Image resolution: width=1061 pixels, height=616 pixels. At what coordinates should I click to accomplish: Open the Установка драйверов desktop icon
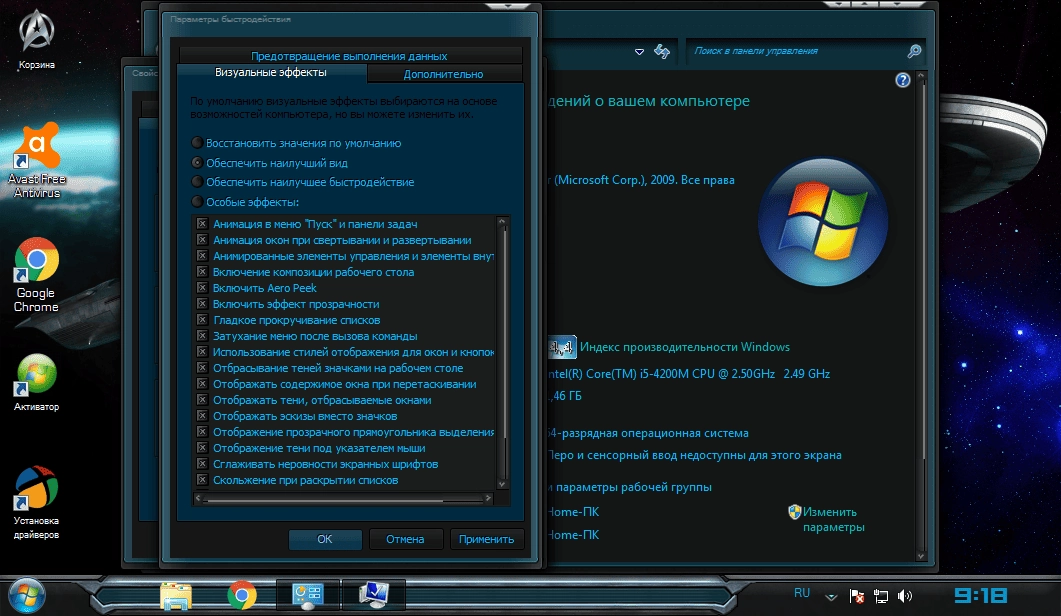pos(37,502)
